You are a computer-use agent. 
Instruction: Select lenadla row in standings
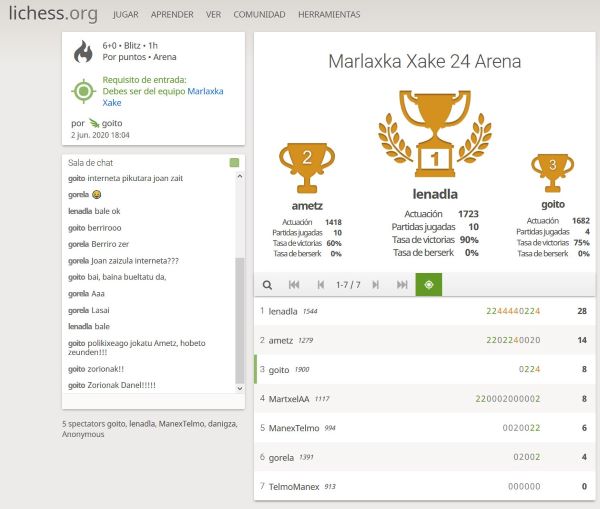click(420, 312)
